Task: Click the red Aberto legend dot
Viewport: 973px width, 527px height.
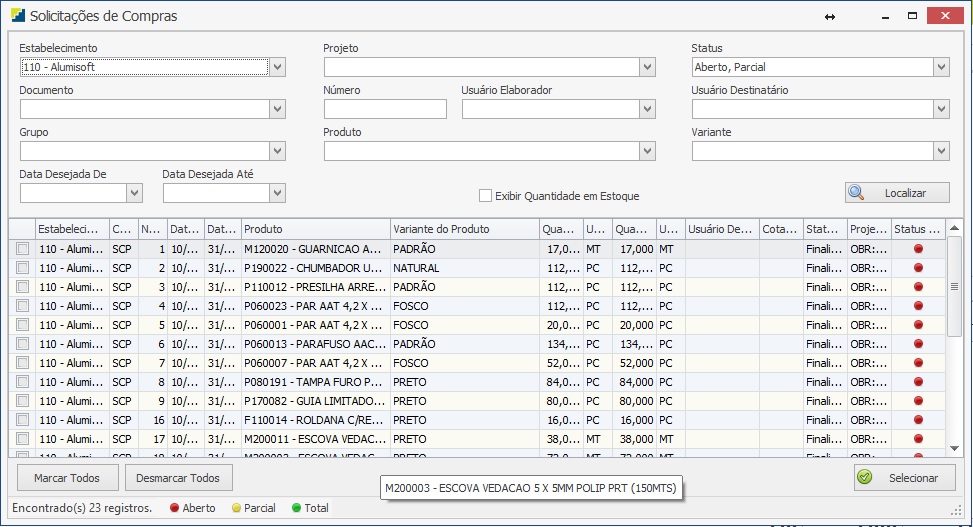Action: (x=174, y=508)
